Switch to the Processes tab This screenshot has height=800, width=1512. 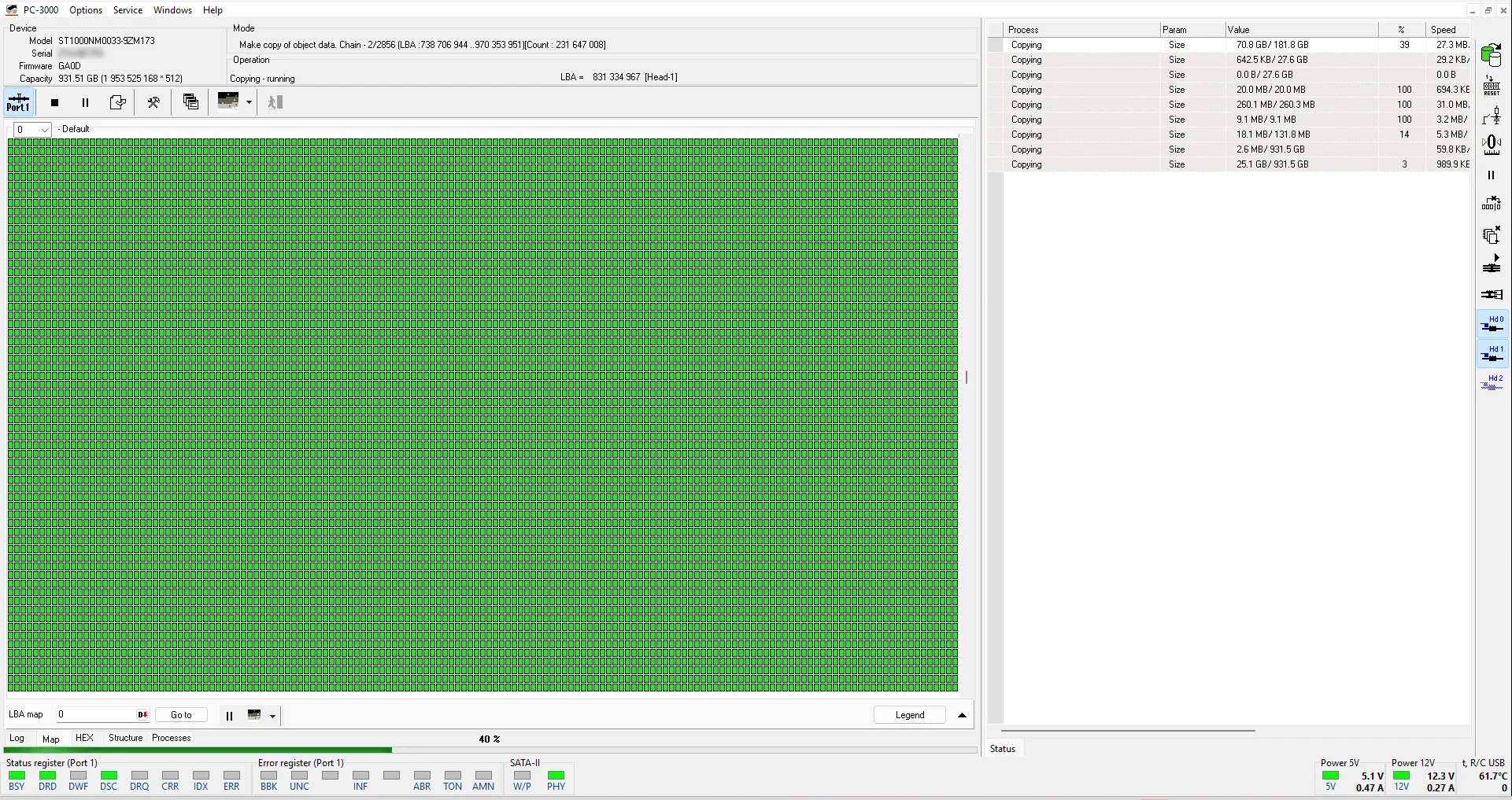(x=172, y=738)
